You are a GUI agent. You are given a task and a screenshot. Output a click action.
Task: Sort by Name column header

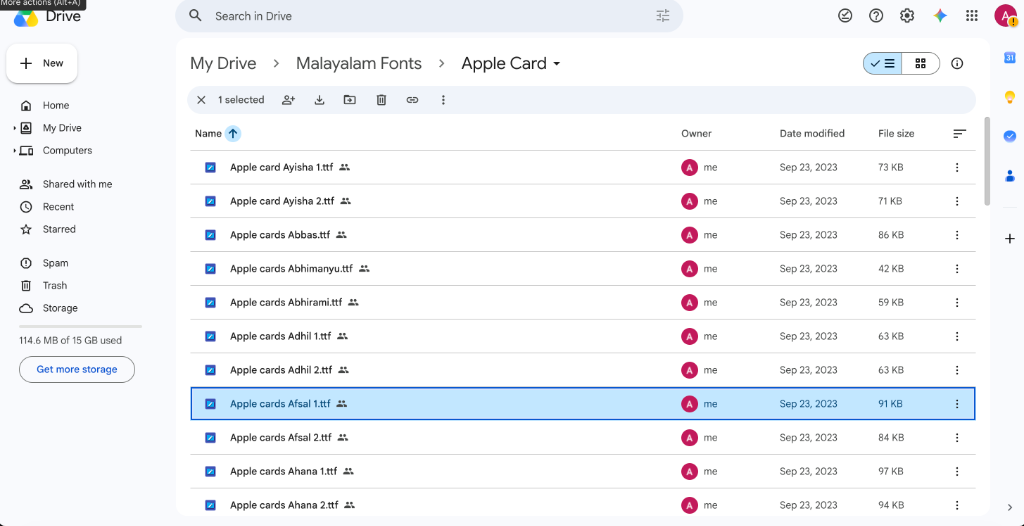[x=208, y=133]
